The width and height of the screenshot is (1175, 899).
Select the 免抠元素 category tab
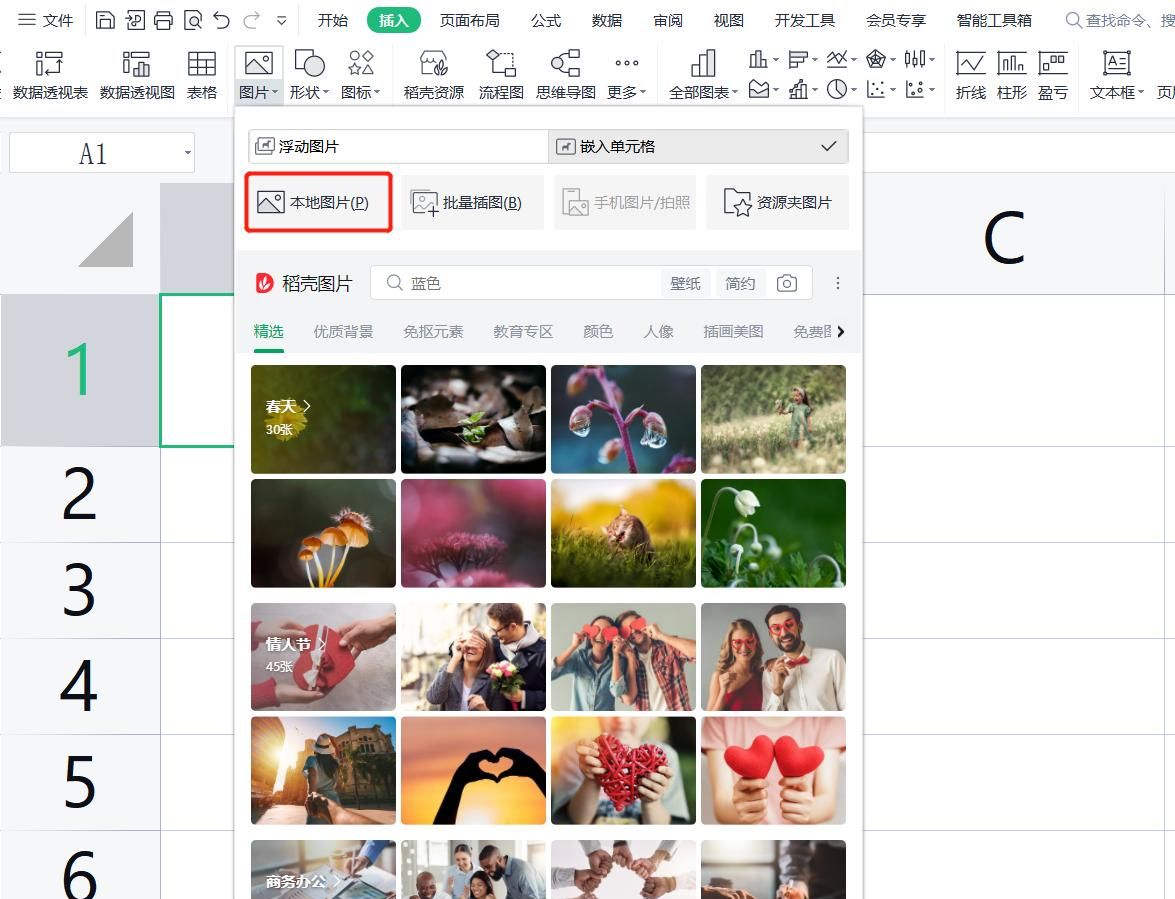pos(433,331)
